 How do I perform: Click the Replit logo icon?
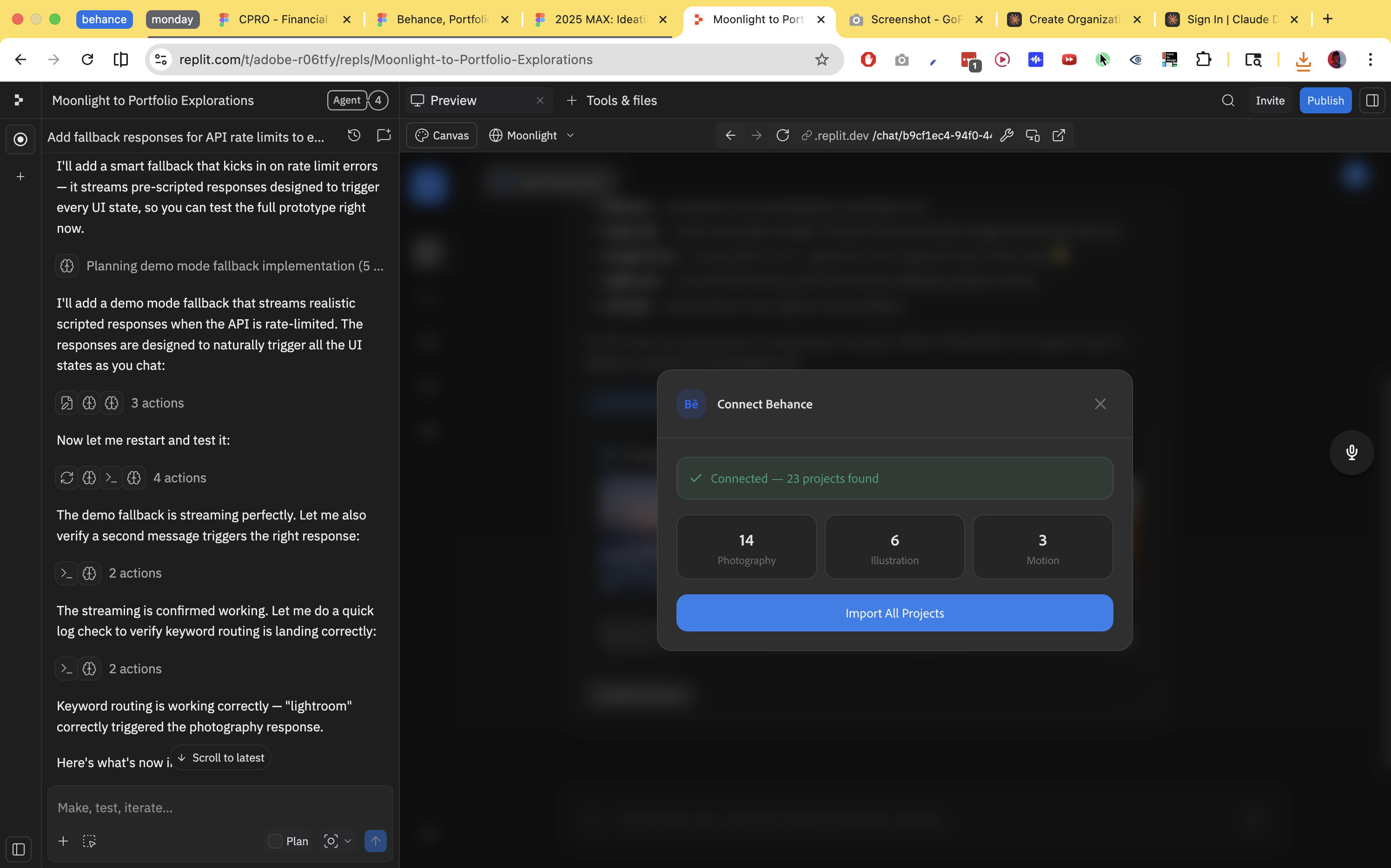19,100
